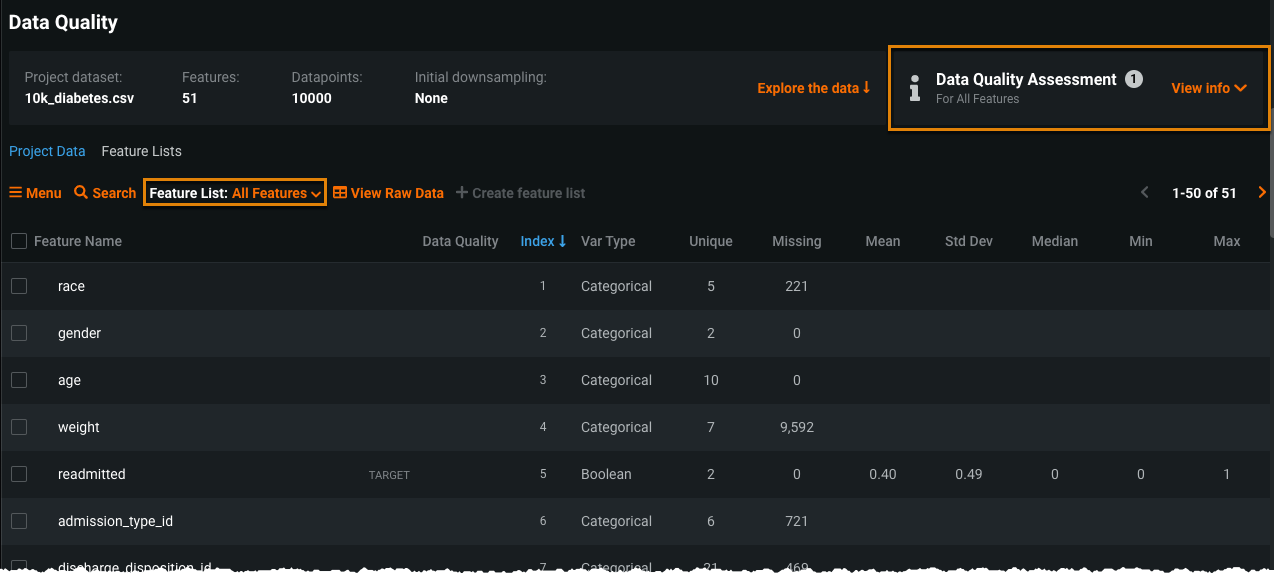Select the race feature checkbox

(19, 286)
